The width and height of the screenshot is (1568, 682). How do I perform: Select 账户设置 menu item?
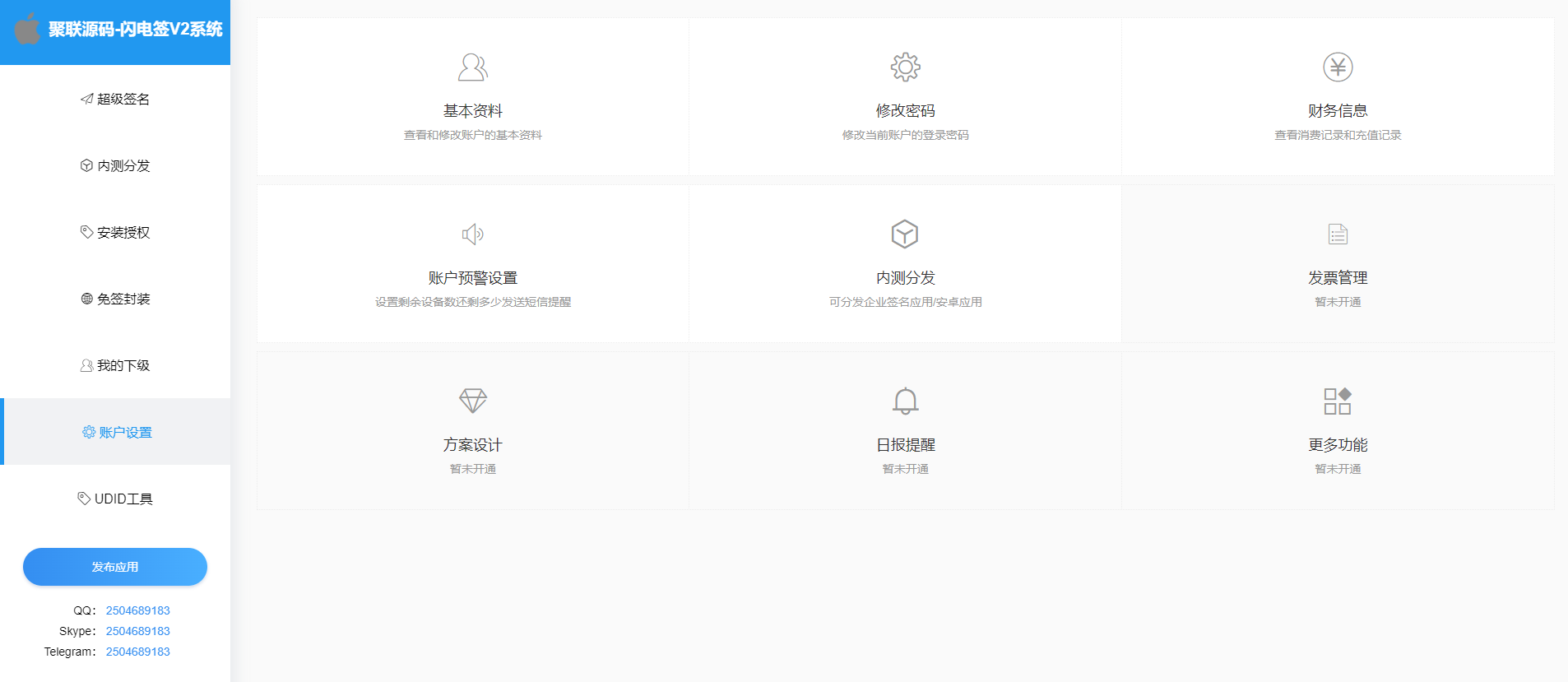coord(115,432)
